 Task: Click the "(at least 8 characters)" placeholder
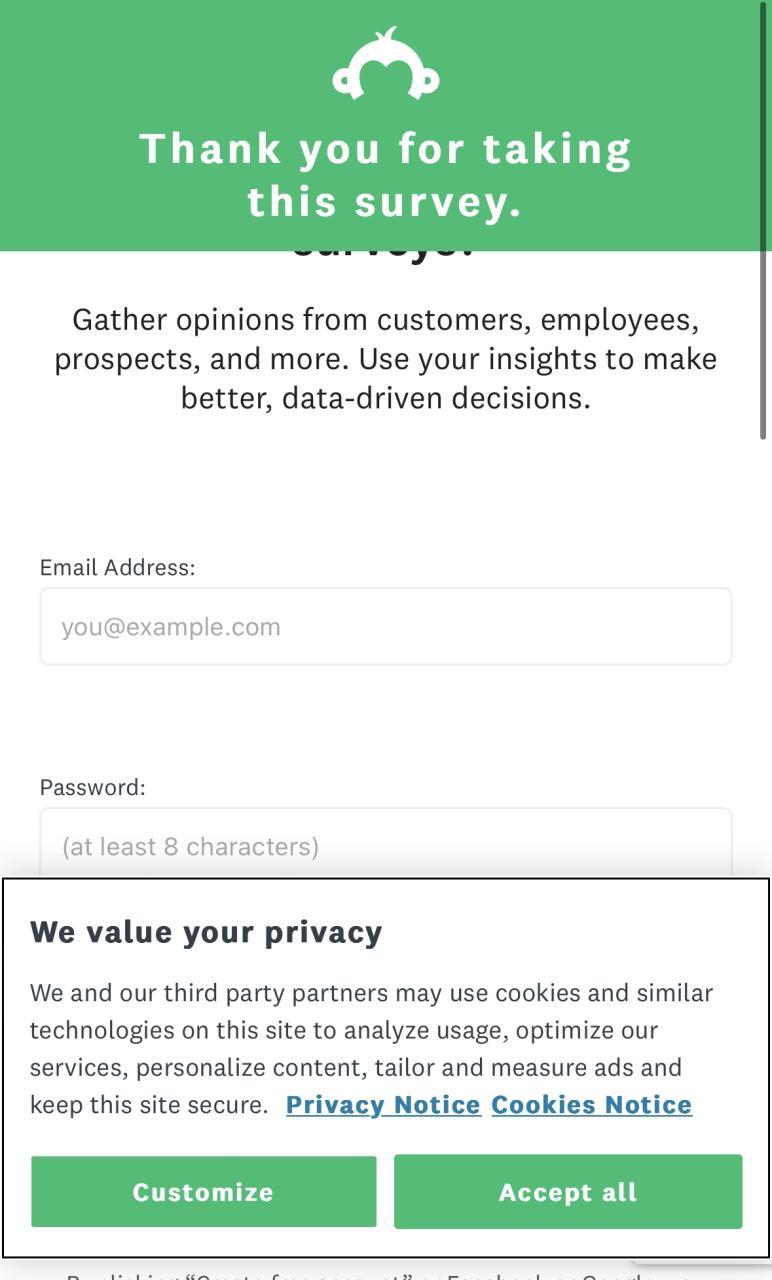190,847
